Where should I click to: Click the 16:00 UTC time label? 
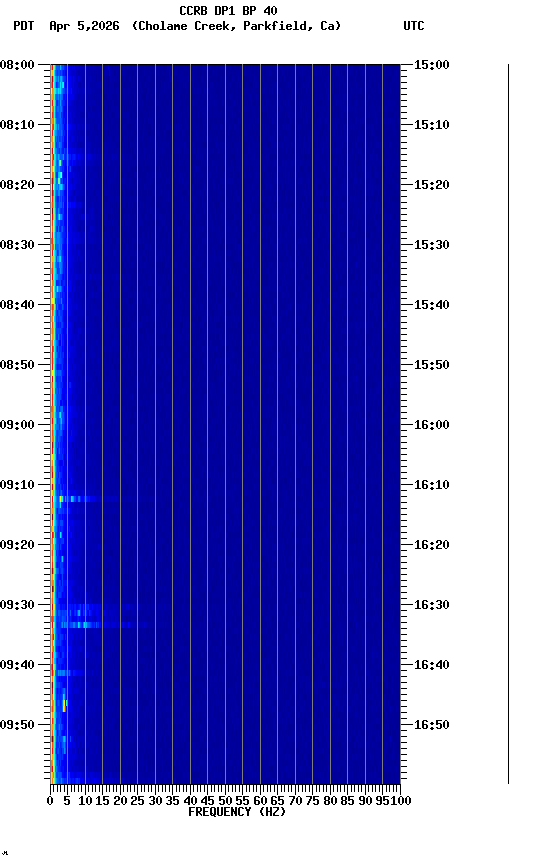pos(432,425)
